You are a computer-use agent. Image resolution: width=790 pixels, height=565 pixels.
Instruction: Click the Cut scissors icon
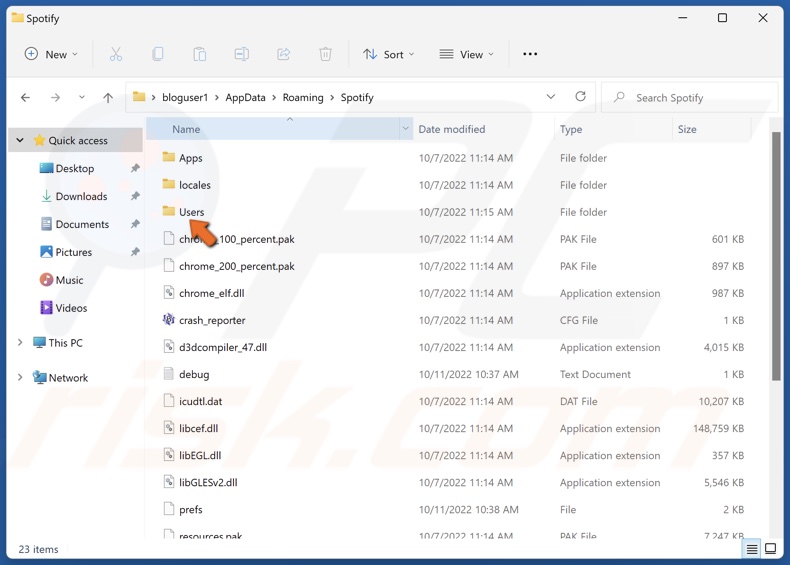point(116,54)
